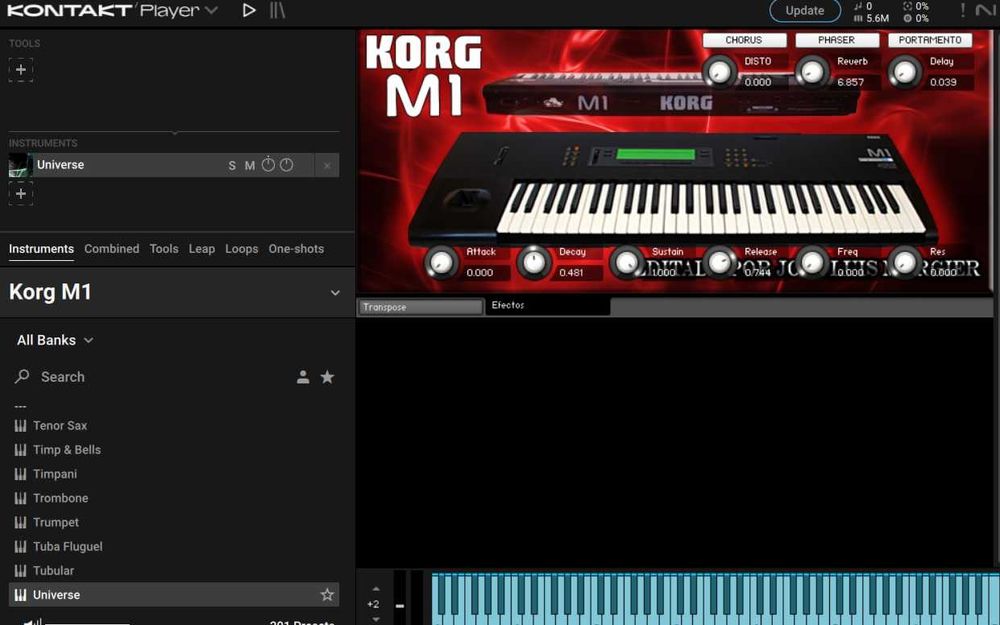Expand the Korg M1 library dropdown
1000x625 pixels.
(x=335, y=293)
